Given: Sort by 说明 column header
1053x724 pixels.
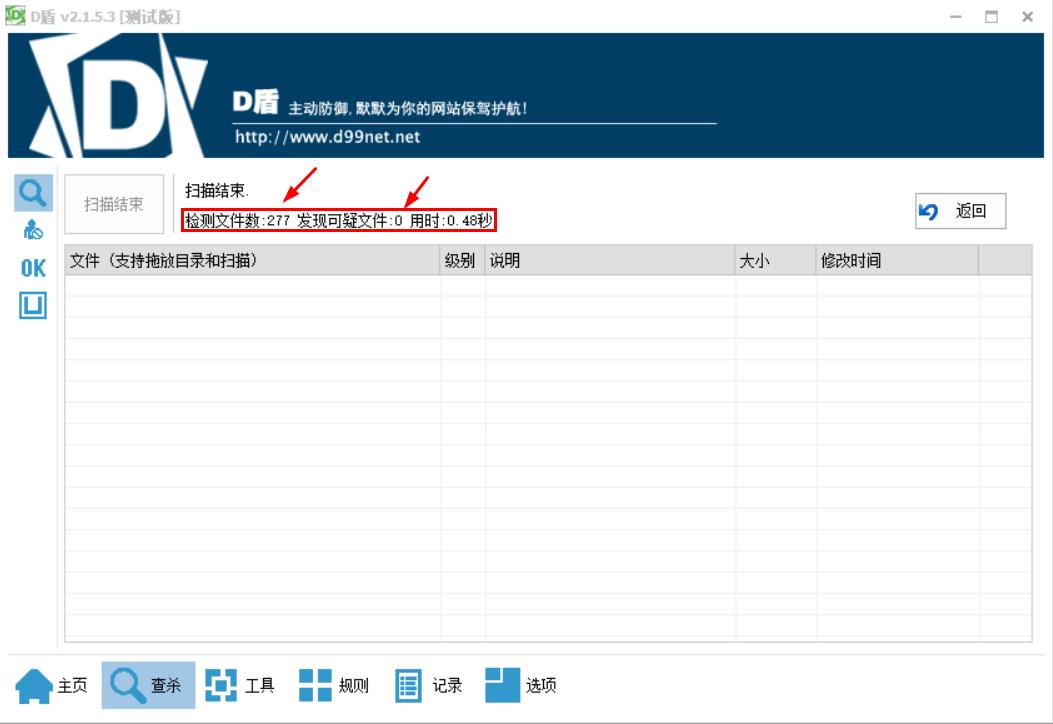Looking at the screenshot, I should click(x=610, y=261).
